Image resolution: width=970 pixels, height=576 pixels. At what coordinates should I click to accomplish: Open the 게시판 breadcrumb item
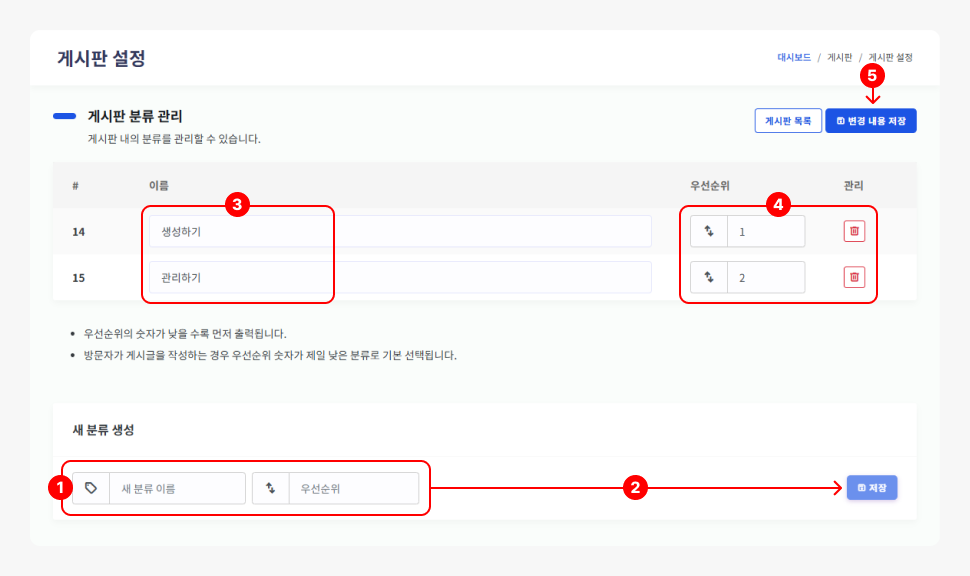click(x=839, y=58)
